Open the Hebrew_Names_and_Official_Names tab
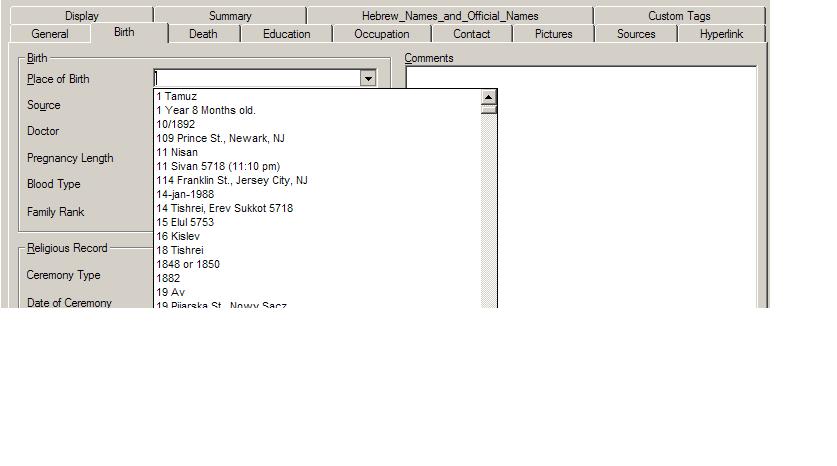 [450, 16]
